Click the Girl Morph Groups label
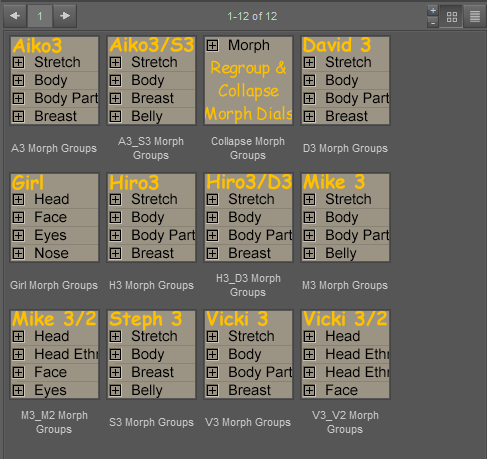Viewport: 487px width, 459px height. coord(54,285)
